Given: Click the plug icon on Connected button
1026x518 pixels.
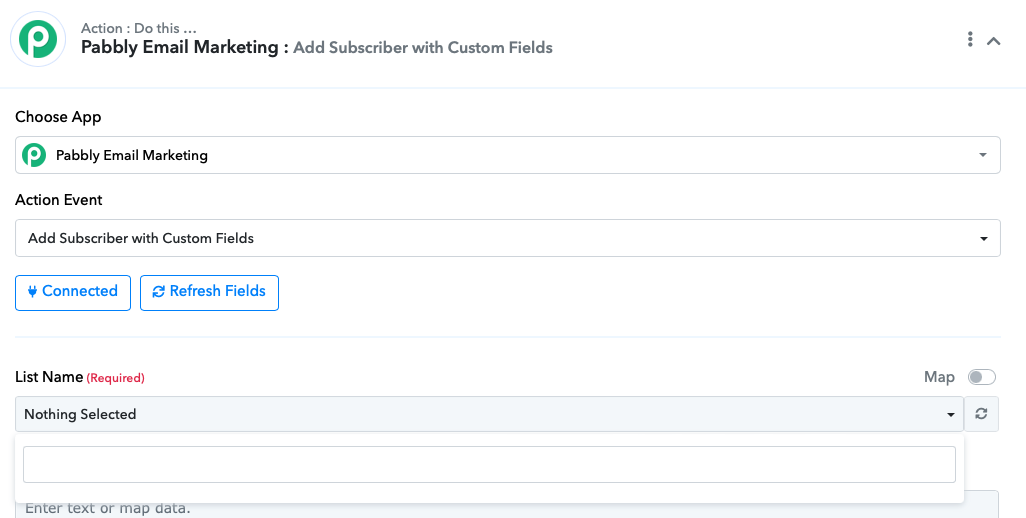Looking at the screenshot, I should click(32, 292).
